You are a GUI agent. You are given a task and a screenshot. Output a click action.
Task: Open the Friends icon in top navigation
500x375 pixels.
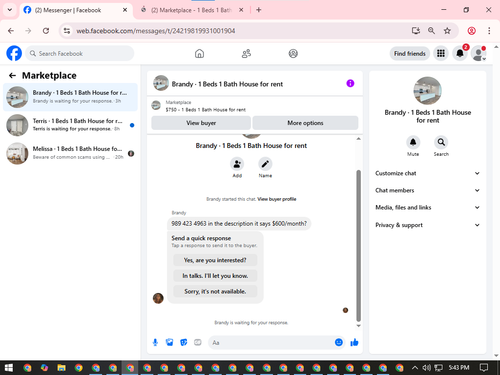246,53
